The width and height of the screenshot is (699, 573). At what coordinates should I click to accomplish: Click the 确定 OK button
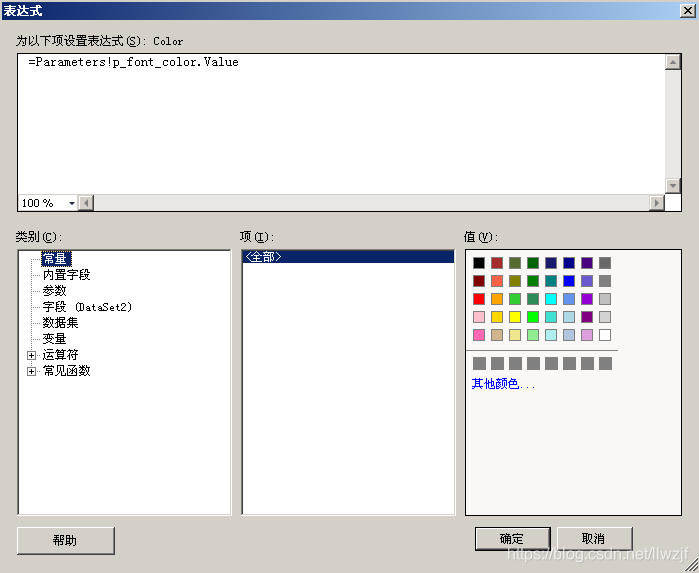pyautogui.click(x=512, y=539)
